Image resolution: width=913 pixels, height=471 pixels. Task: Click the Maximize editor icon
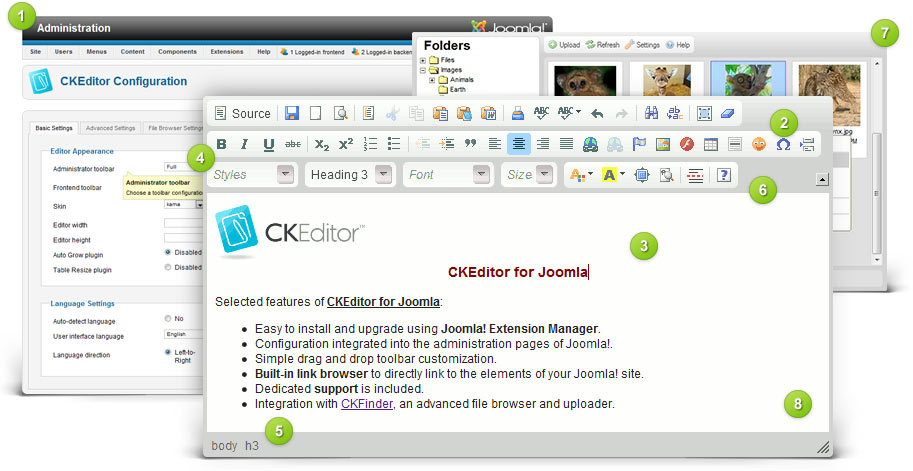642,175
